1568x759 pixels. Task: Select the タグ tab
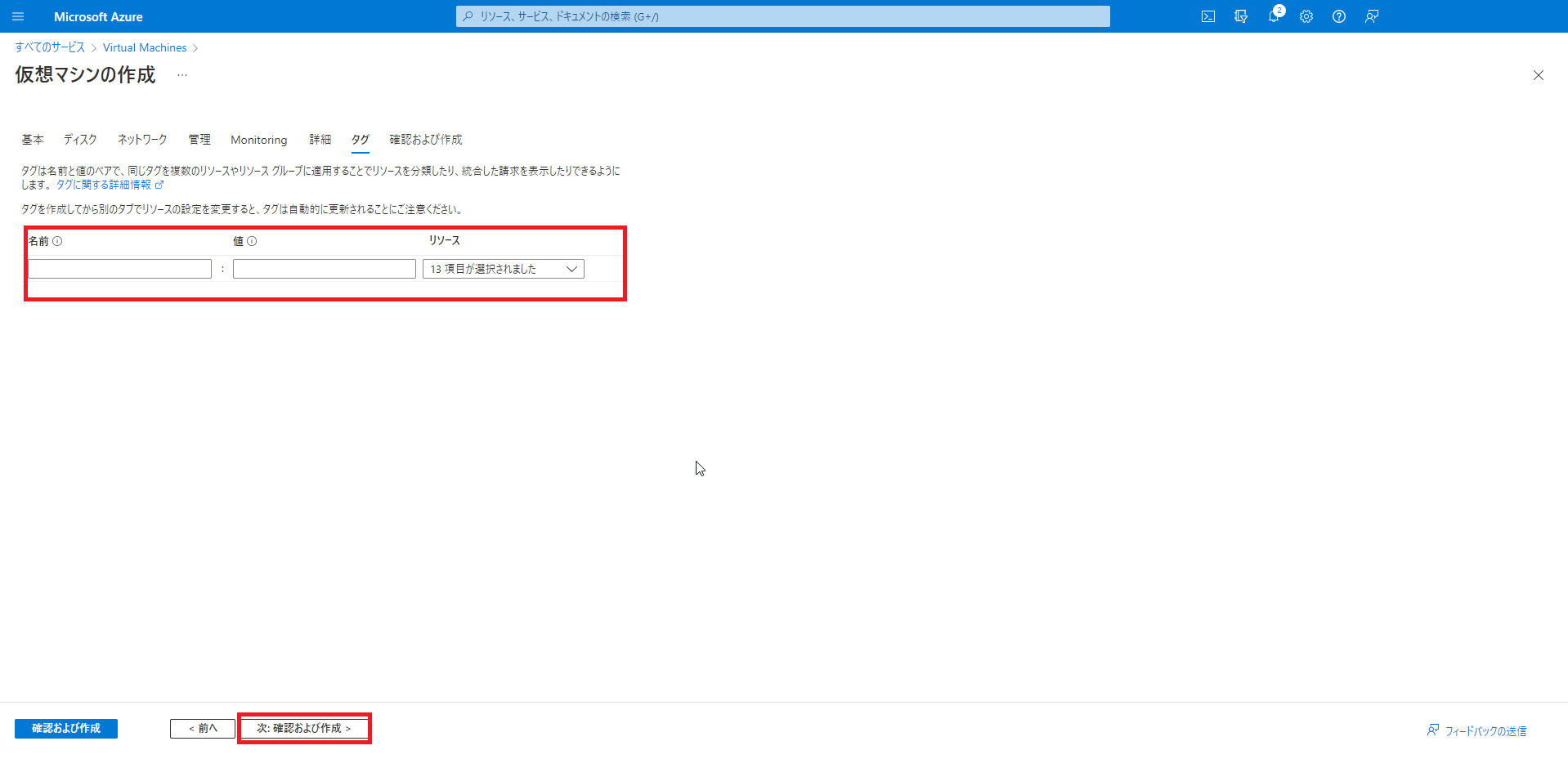click(x=361, y=140)
